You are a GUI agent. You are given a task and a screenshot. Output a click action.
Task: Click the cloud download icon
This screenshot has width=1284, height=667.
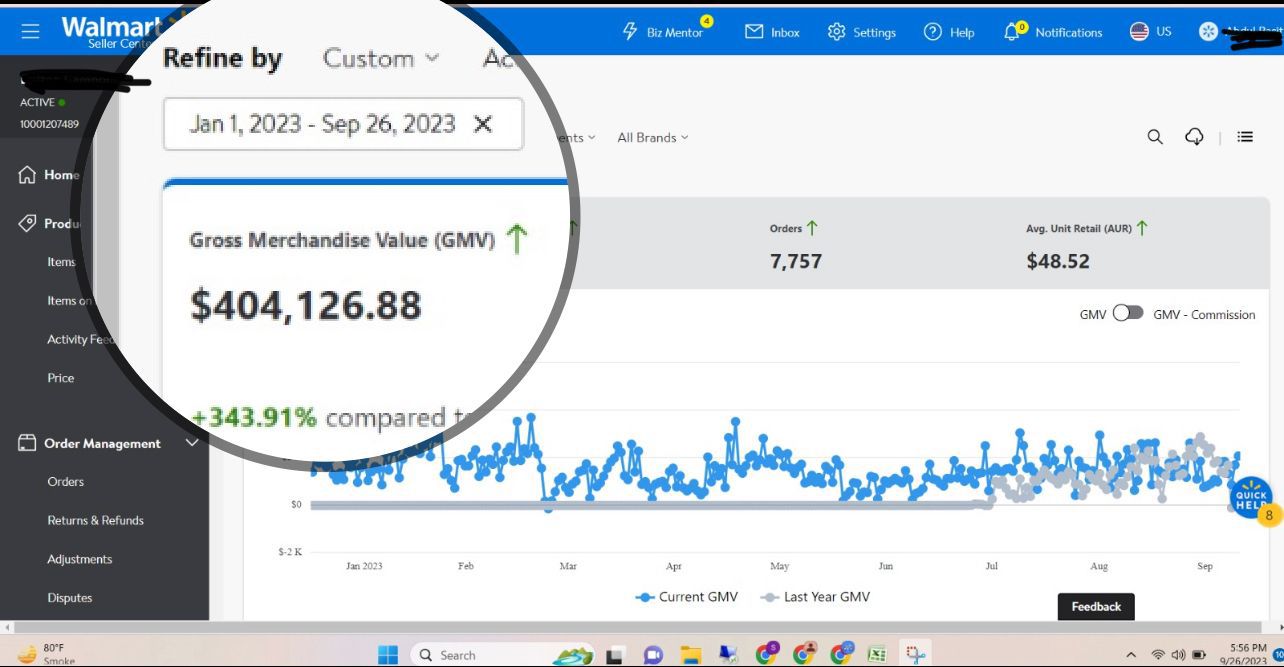[1194, 137]
